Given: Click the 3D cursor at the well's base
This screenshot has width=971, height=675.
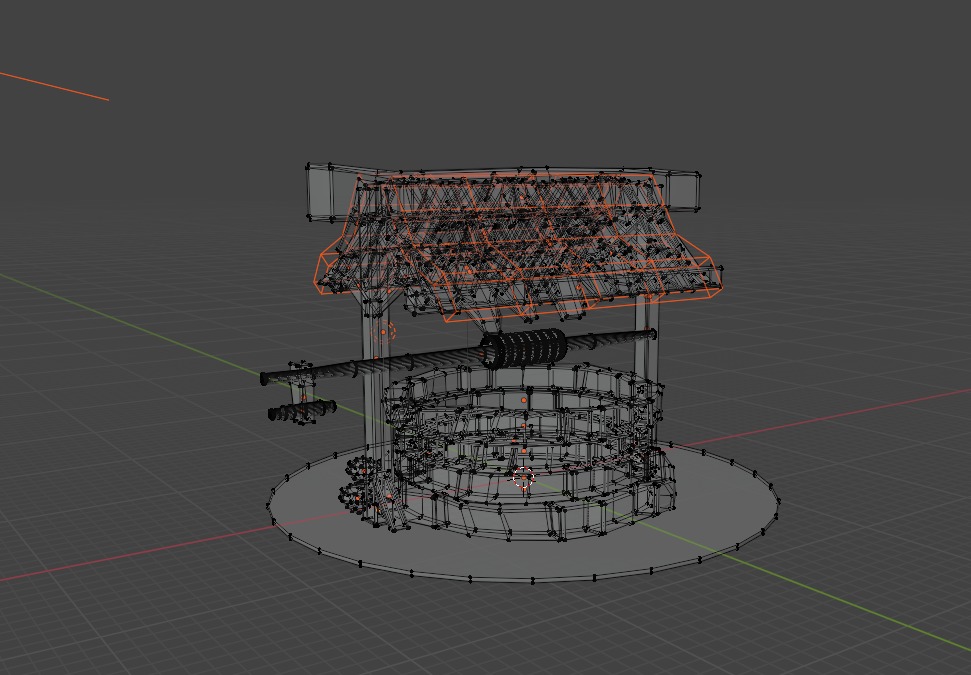Looking at the screenshot, I should [524, 478].
